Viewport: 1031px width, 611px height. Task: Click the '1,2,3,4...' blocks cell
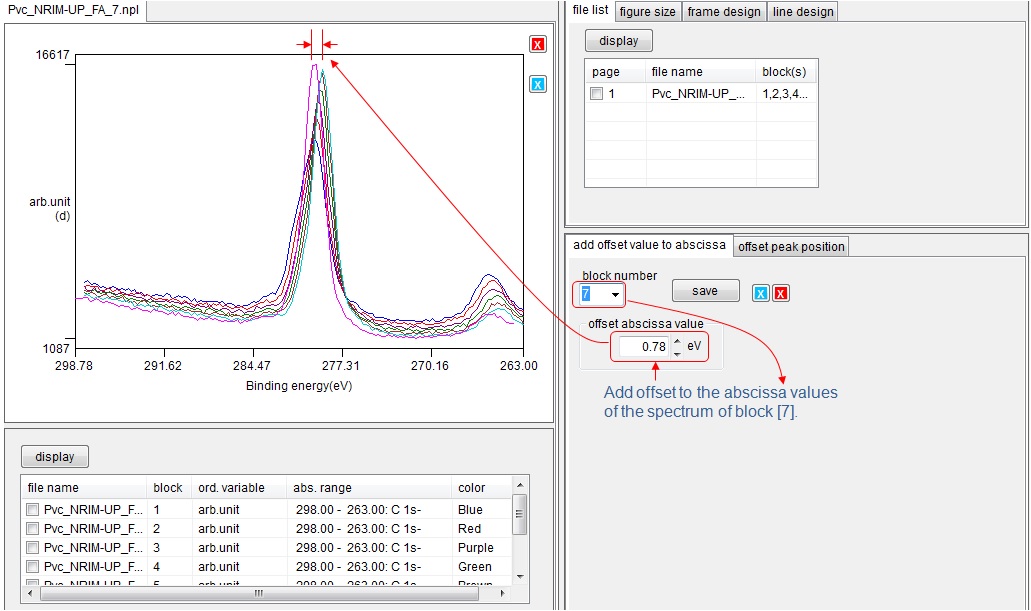(785, 93)
